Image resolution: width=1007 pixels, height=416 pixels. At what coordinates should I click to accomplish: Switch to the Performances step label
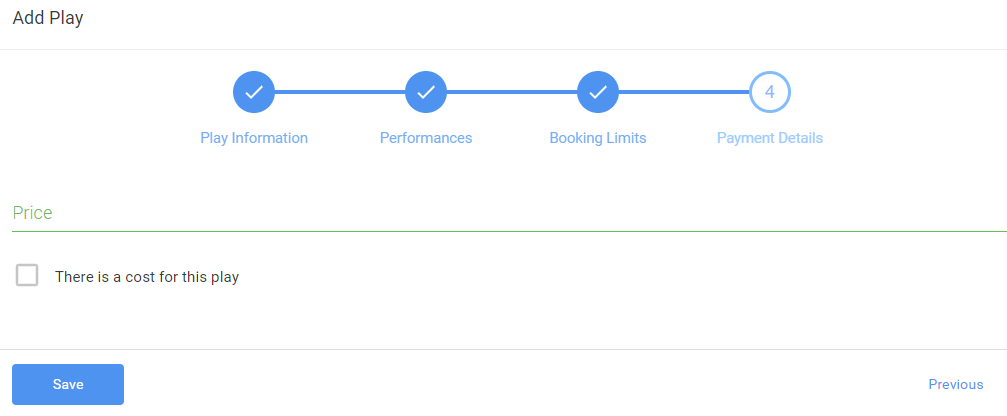426,138
